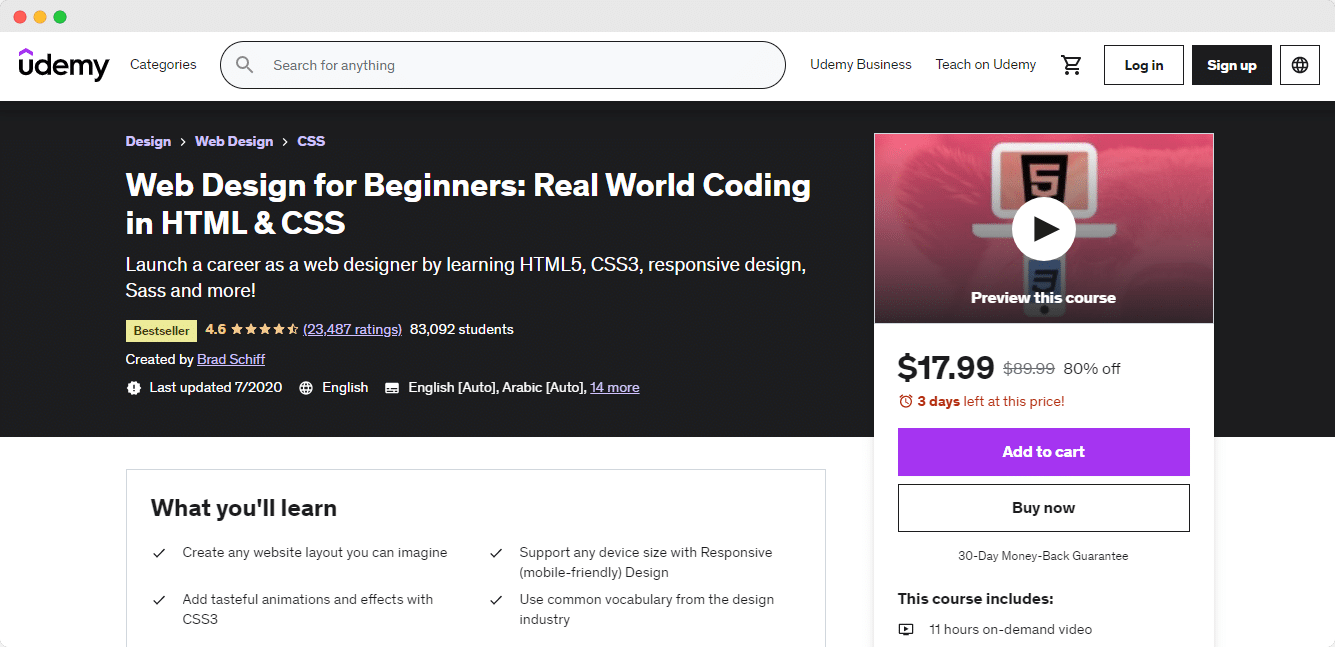Click the What you'll learn heading

[244, 508]
